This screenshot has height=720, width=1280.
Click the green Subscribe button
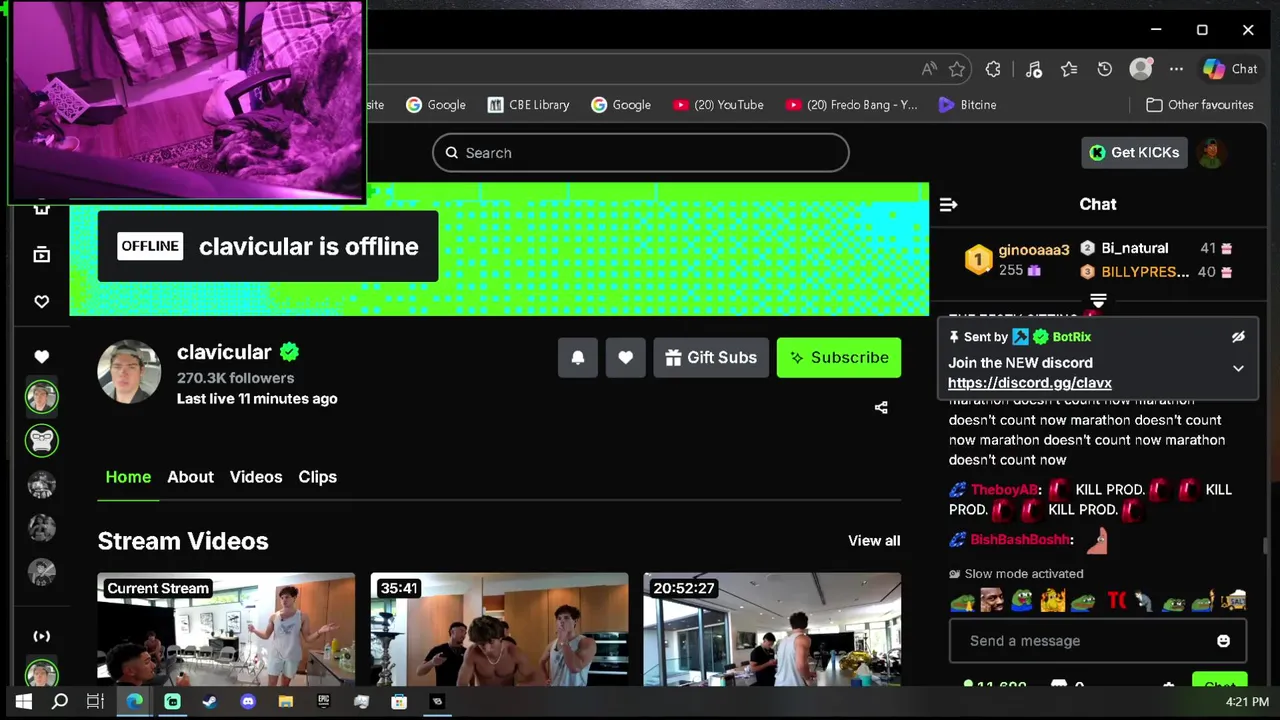[839, 357]
